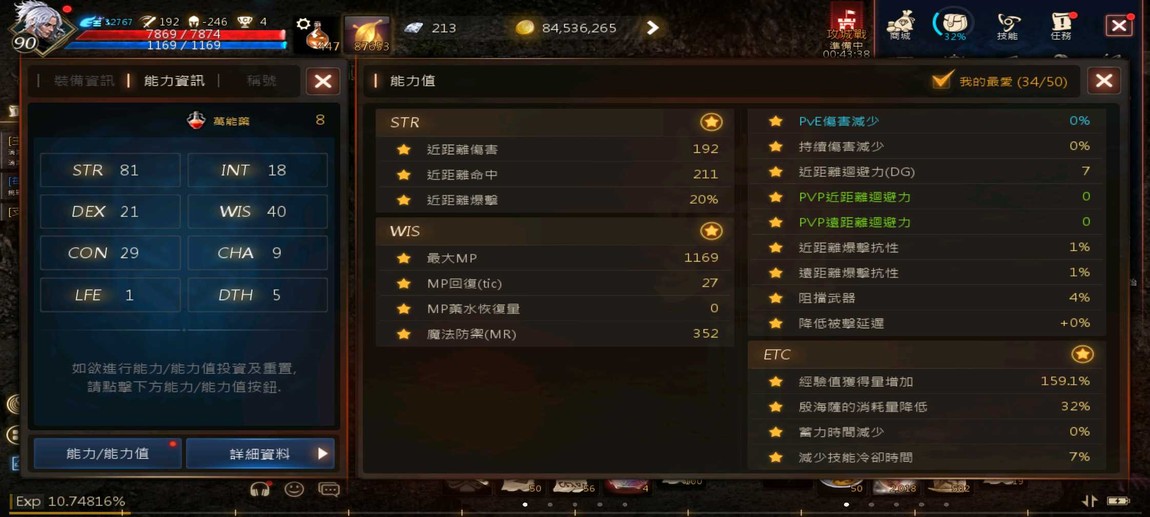
Task: Toggle favorite star on STR section header
Action: 711,122
